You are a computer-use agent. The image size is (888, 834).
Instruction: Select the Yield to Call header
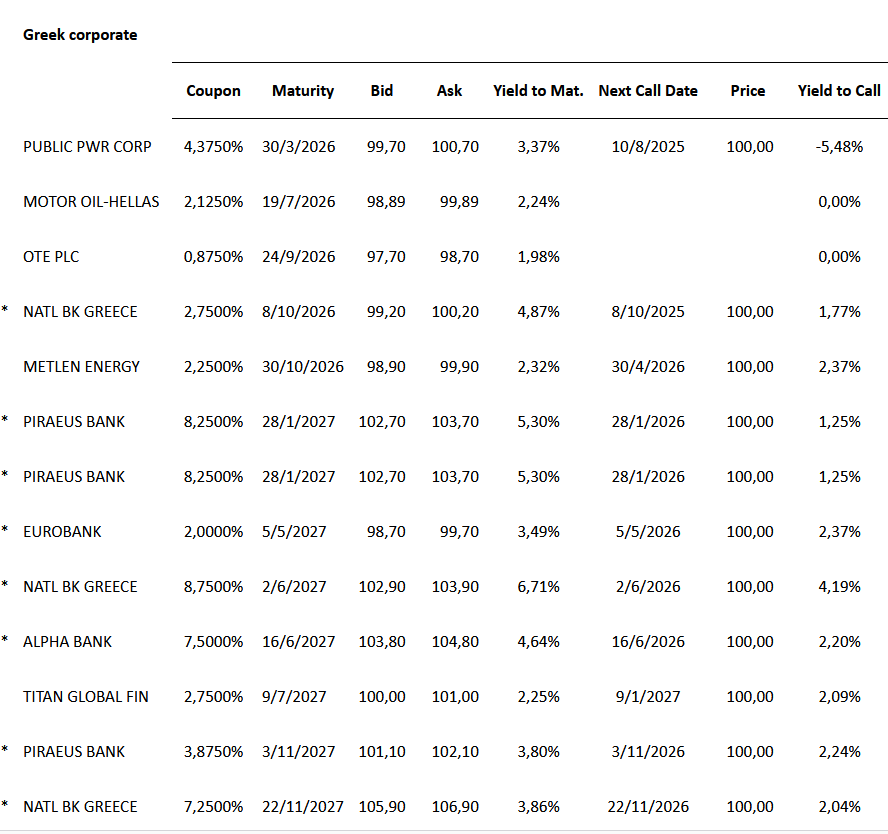pyautogui.click(x=839, y=91)
